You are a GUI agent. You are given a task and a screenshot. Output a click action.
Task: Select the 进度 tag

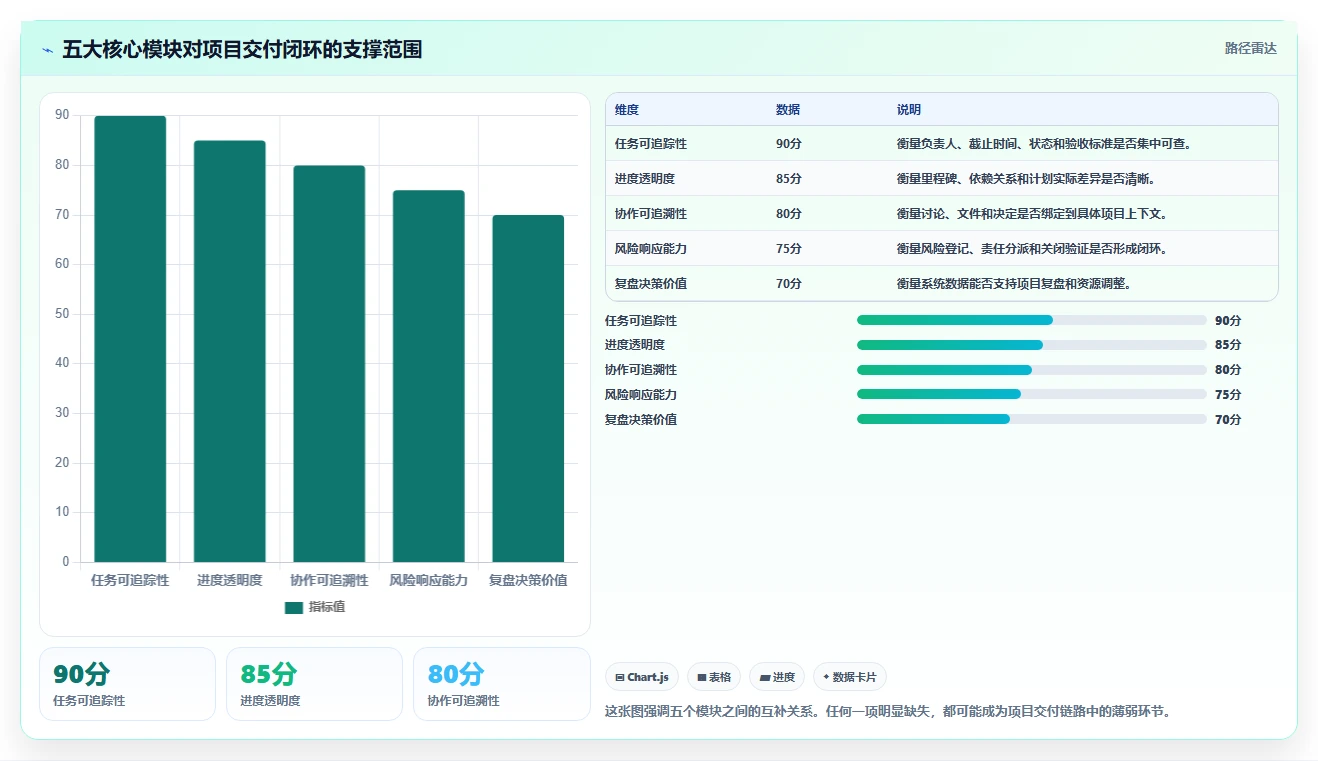coord(777,677)
